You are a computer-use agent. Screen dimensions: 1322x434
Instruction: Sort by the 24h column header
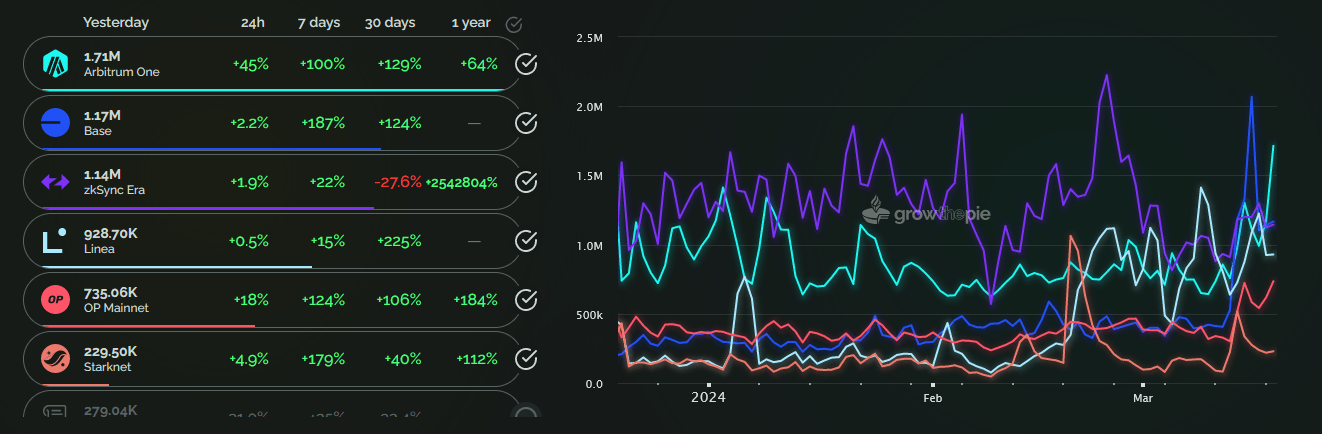tap(253, 22)
